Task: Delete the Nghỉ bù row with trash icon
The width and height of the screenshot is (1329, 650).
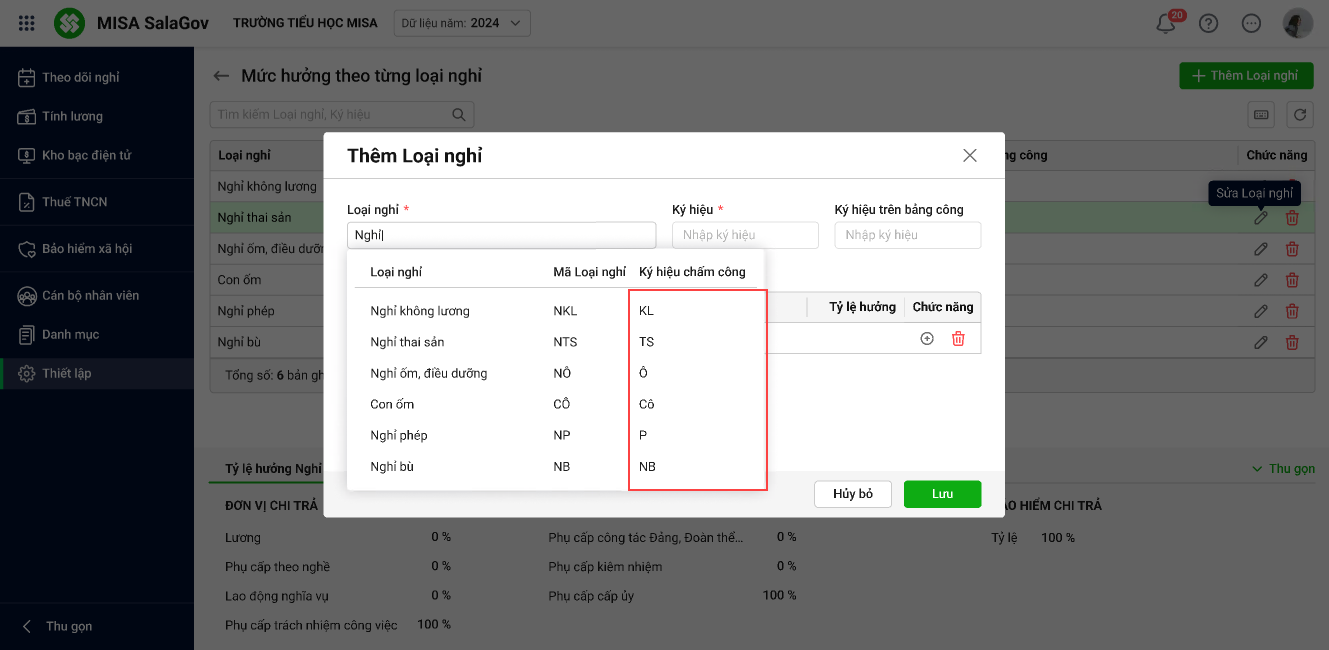Action: click(x=1292, y=342)
